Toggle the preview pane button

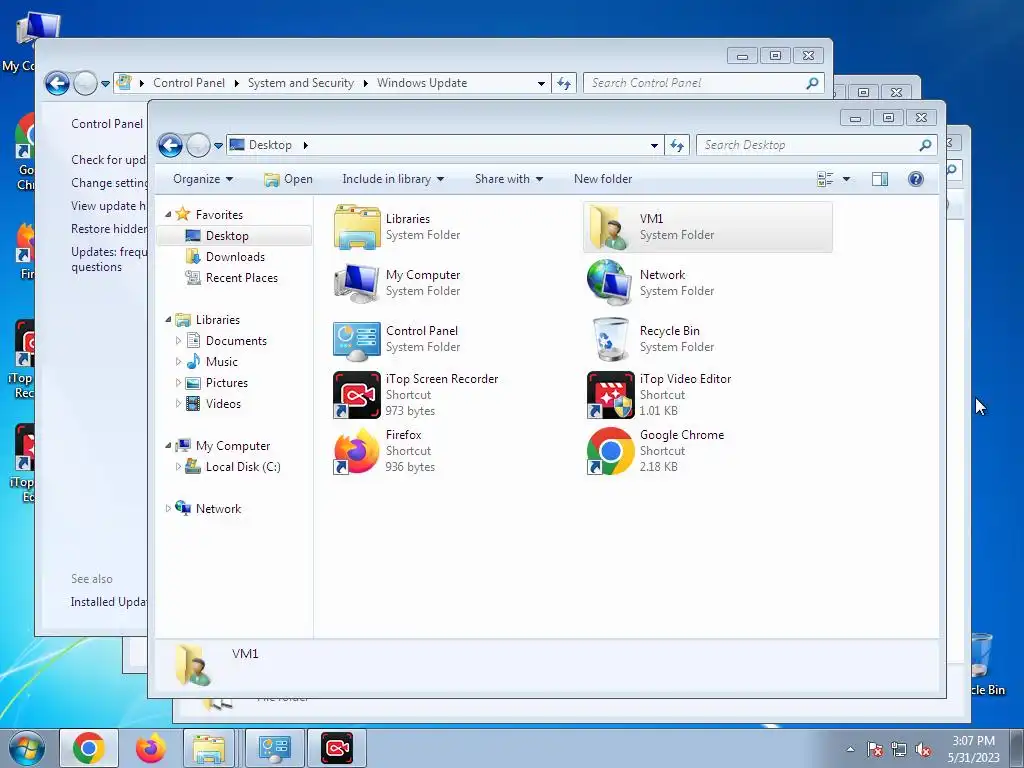tap(880, 179)
